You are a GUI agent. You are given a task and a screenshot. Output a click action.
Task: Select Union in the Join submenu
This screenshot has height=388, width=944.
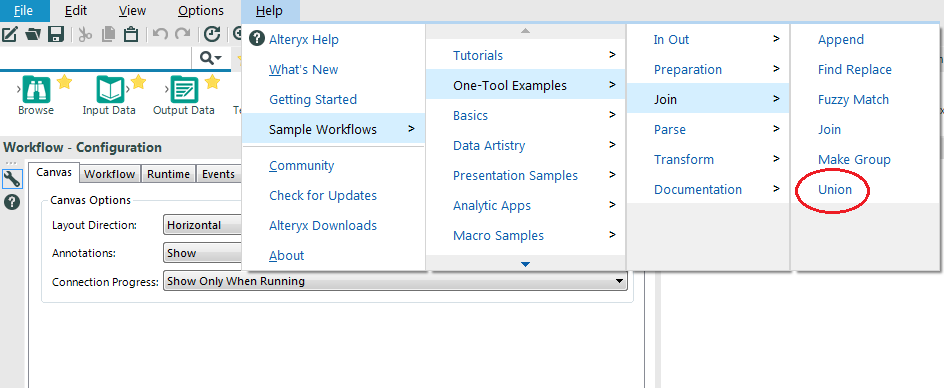point(834,190)
